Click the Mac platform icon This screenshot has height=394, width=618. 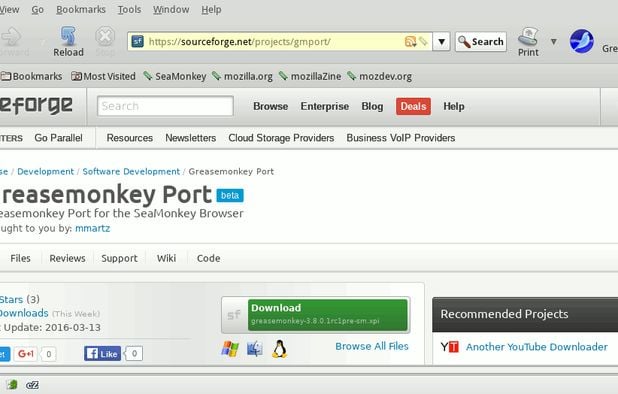tap(255, 349)
